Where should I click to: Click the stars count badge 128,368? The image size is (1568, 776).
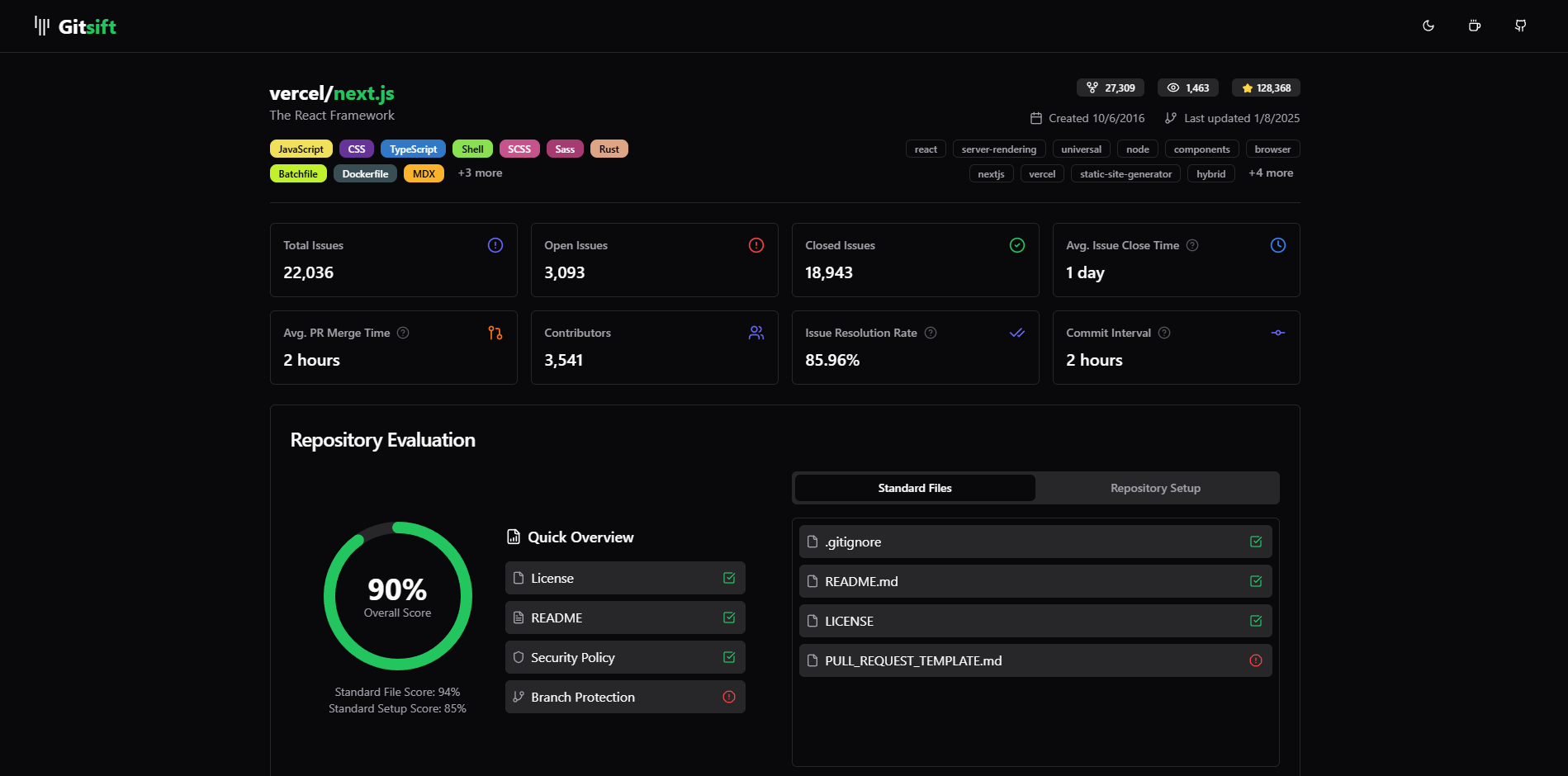[x=1266, y=88]
